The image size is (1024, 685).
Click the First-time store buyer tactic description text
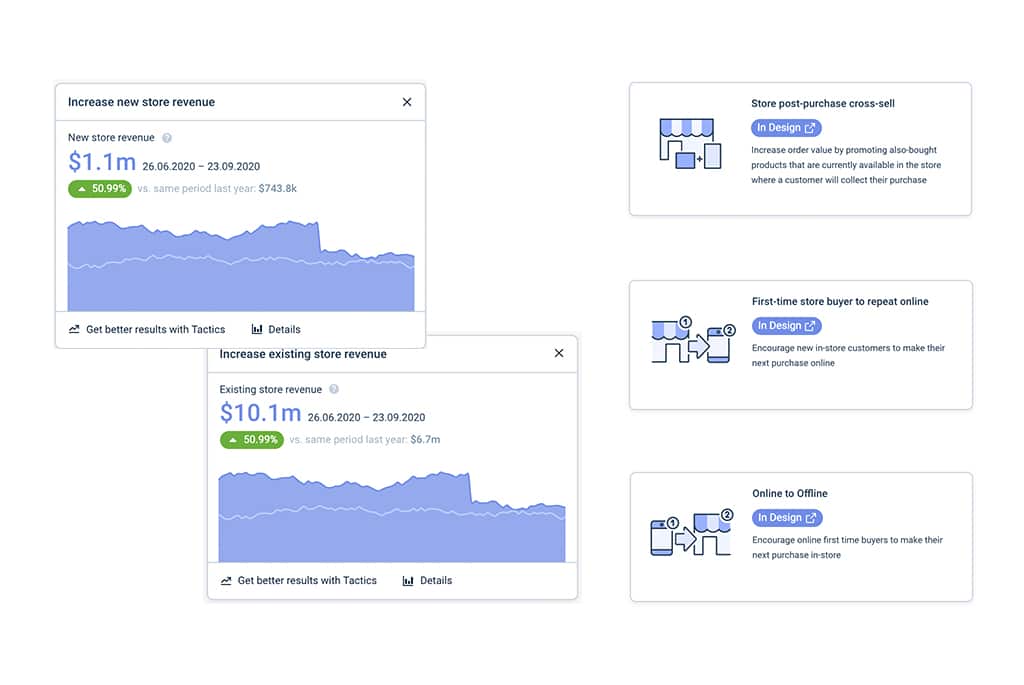tap(848, 355)
